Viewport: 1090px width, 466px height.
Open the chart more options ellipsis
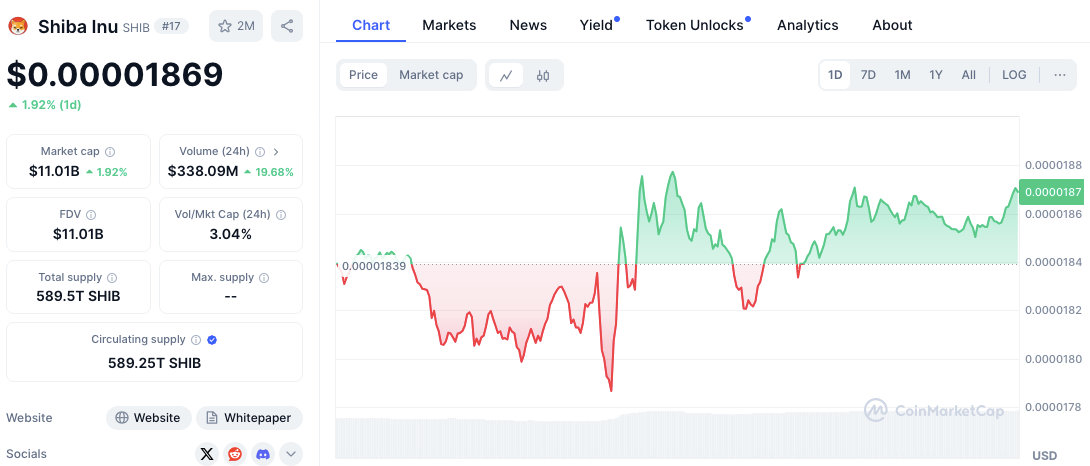pos(1059,75)
